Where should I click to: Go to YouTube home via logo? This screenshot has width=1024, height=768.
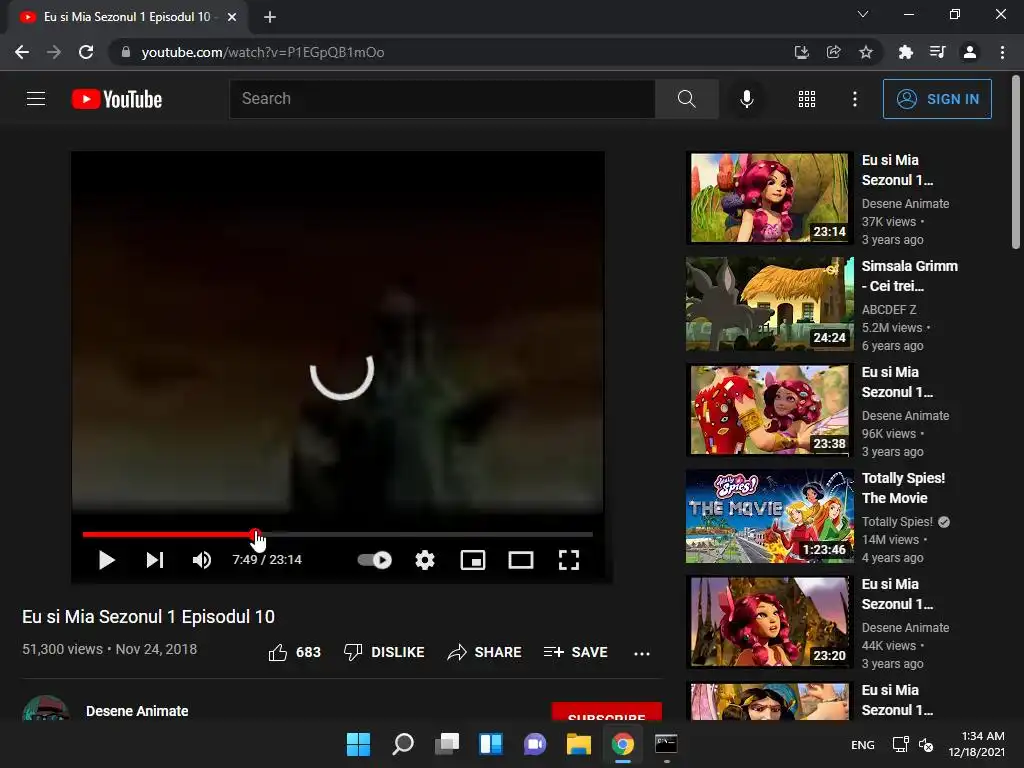[117, 99]
